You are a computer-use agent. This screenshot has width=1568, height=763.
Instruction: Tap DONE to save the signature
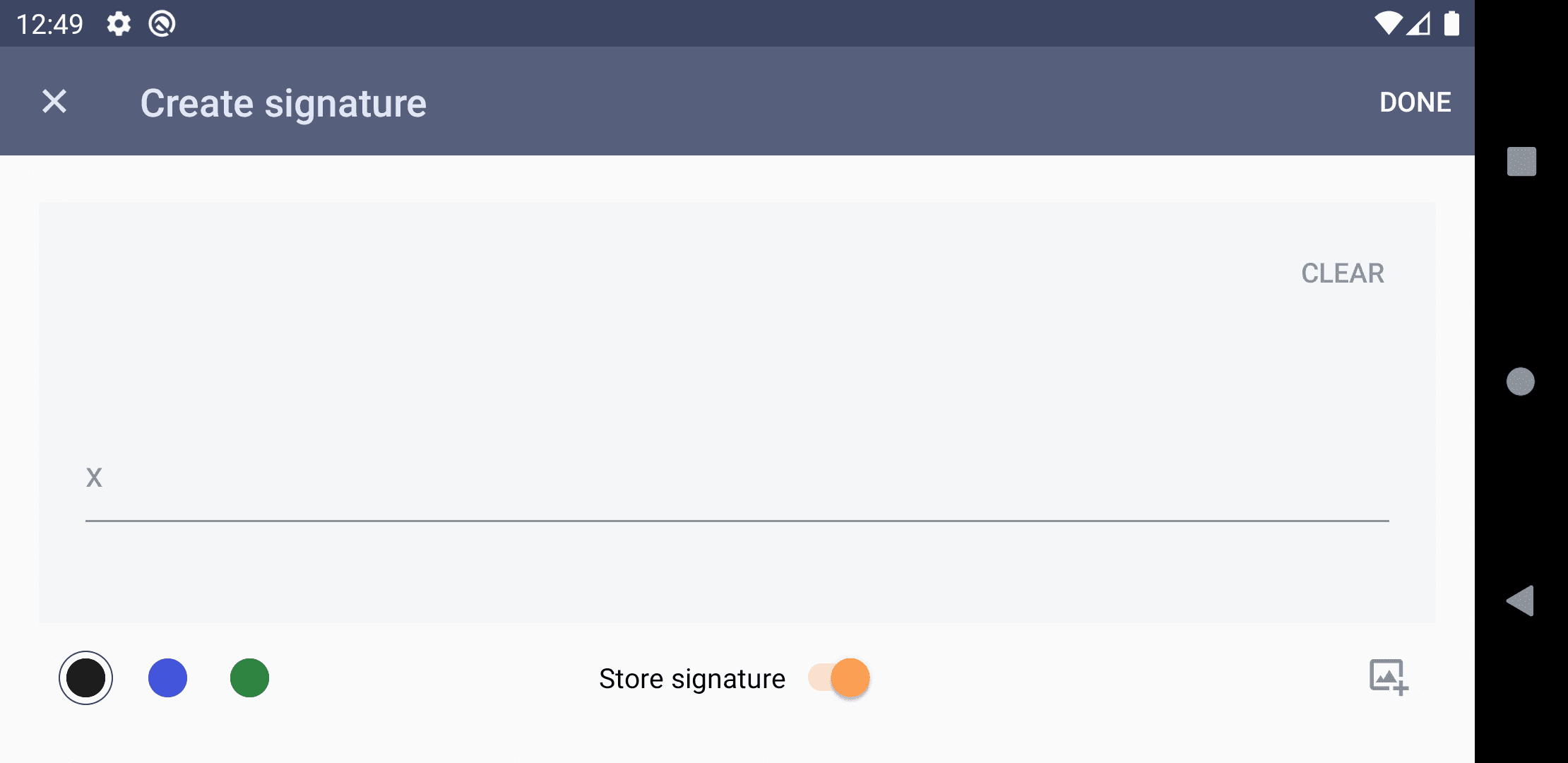coord(1415,102)
